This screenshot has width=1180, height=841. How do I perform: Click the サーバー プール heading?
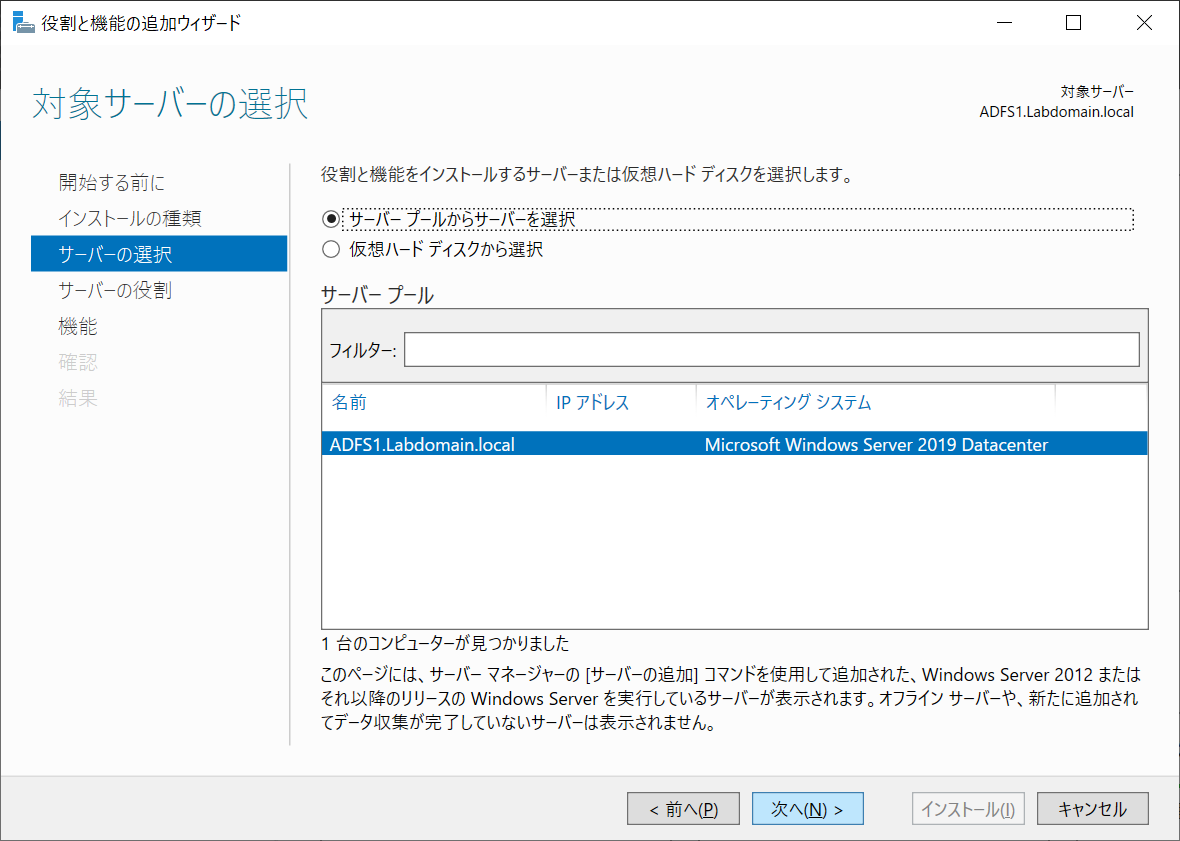pyautogui.click(x=377, y=295)
